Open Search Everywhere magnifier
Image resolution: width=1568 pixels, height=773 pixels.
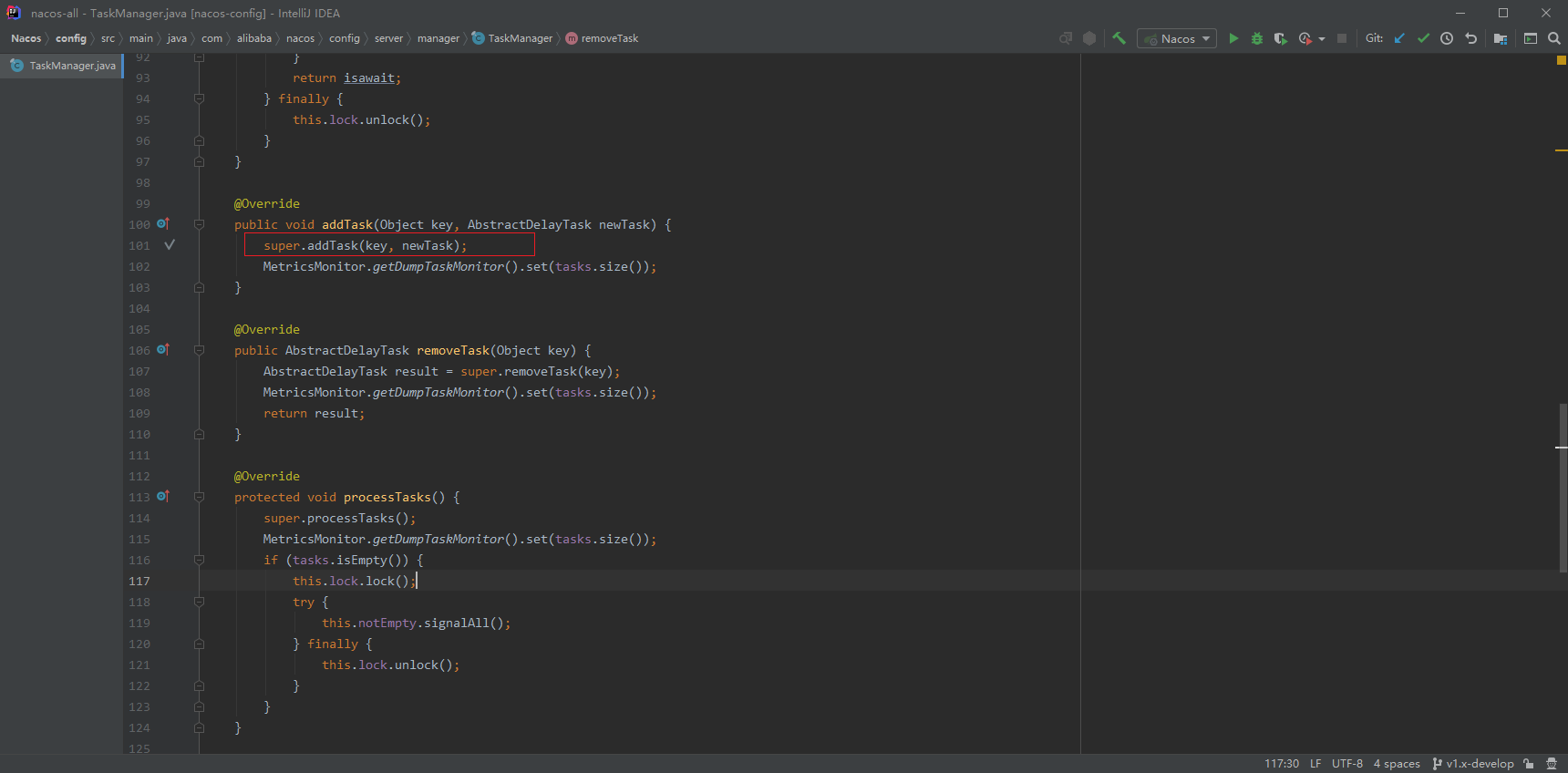(x=1554, y=38)
